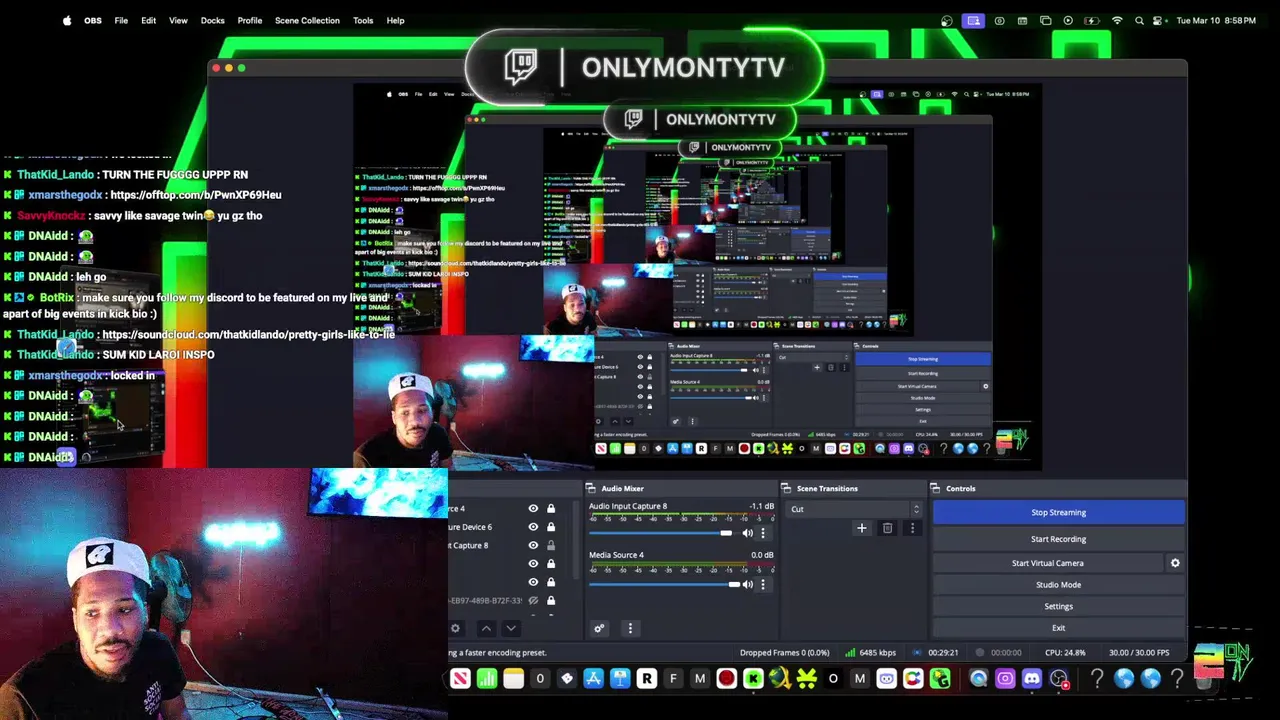Image resolution: width=1280 pixels, height=720 pixels.
Task: Unlock the 'ure Device 6' source
Action: pyautogui.click(x=550, y=527)
